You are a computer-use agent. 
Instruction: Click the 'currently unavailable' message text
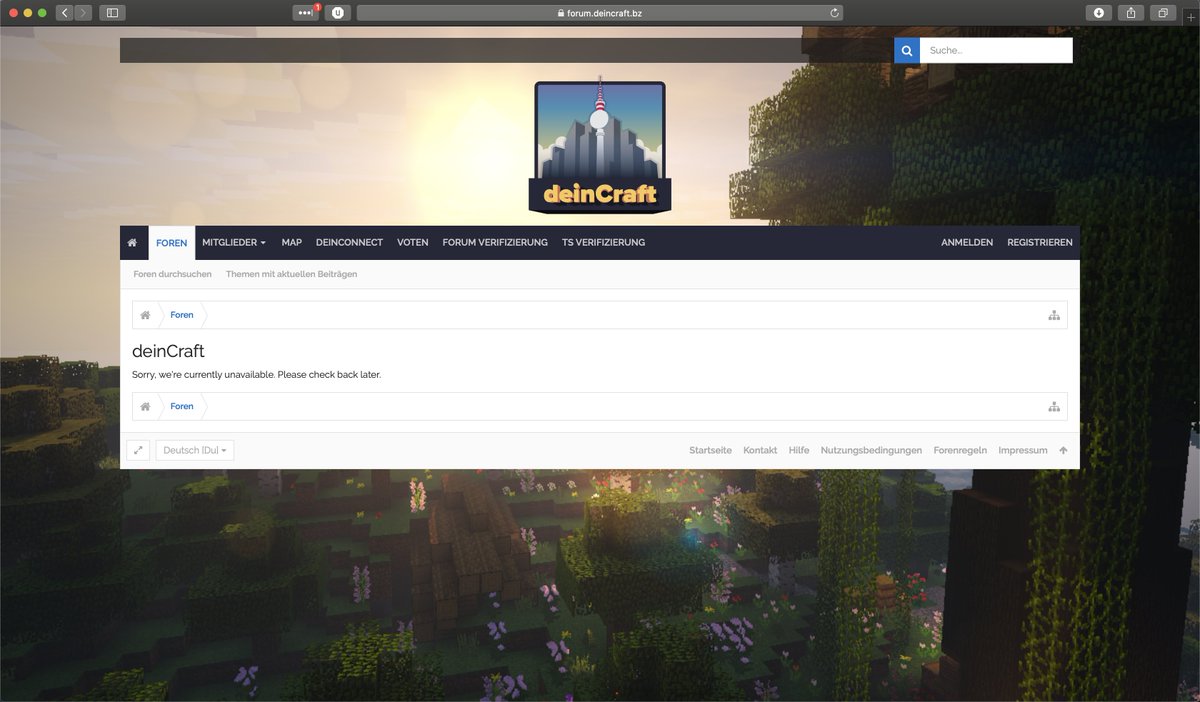click(256, 375)
